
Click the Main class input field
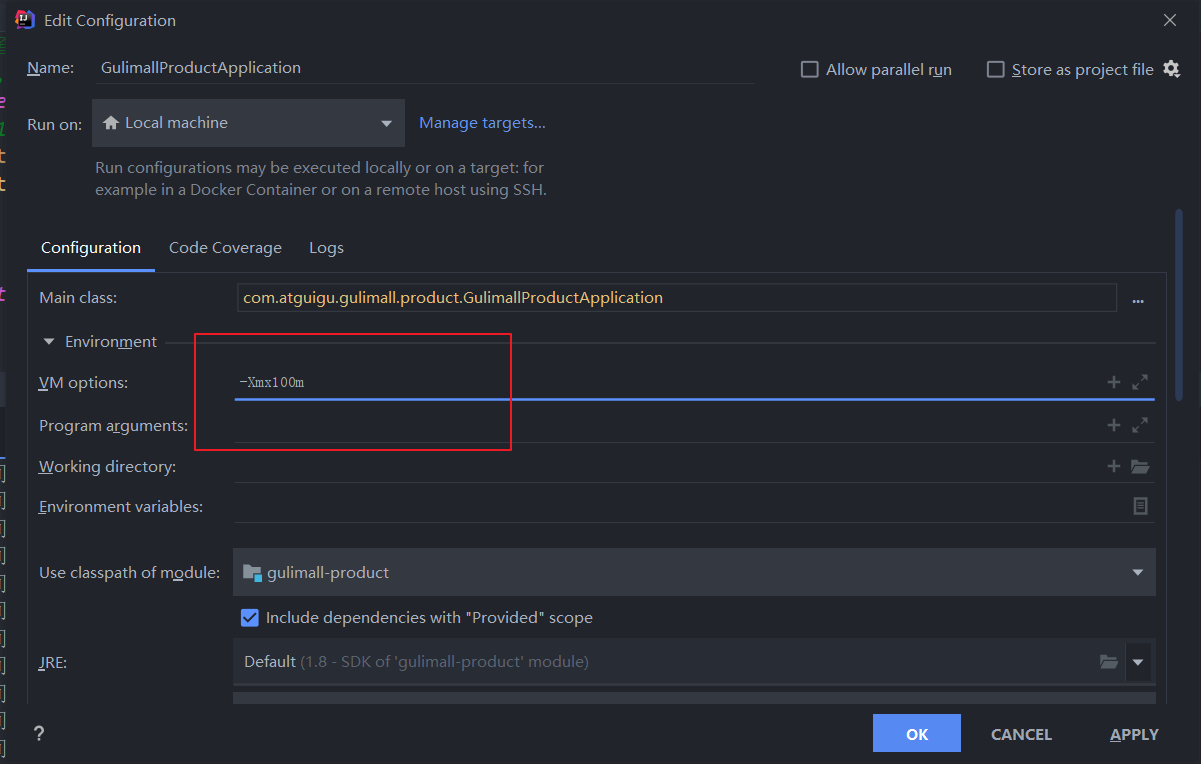click(x=675, y=297)
